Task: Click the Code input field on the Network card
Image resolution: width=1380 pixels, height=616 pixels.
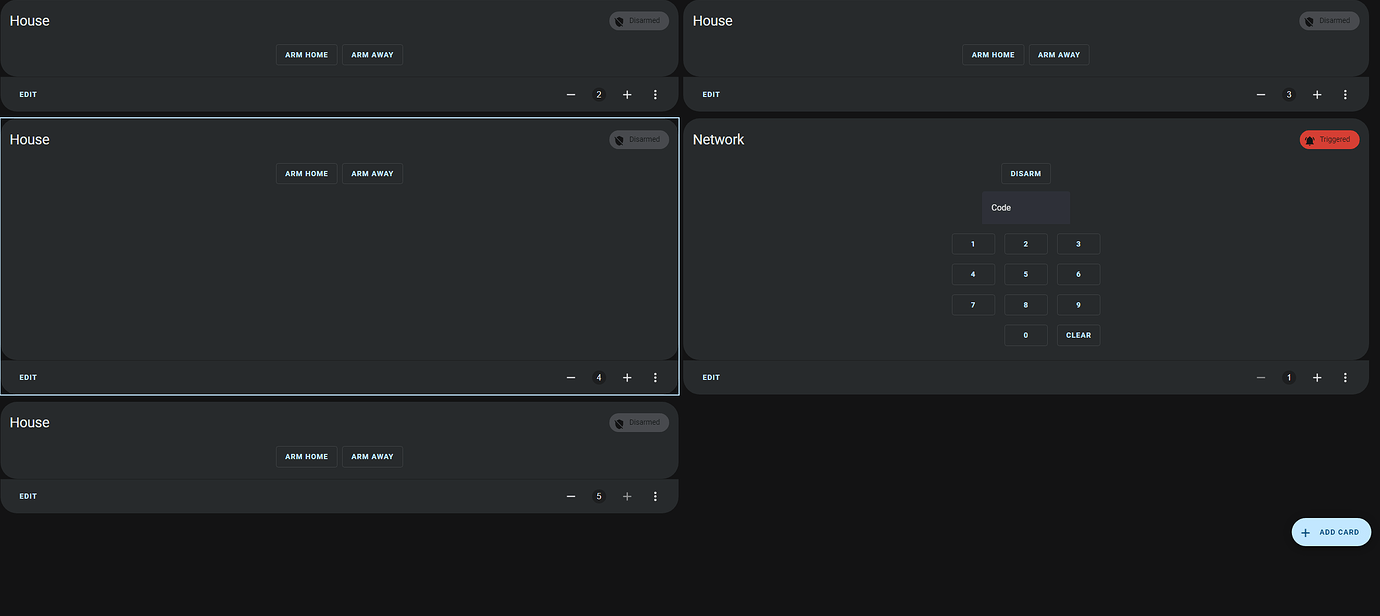Action: click(x=1026, y=207)
